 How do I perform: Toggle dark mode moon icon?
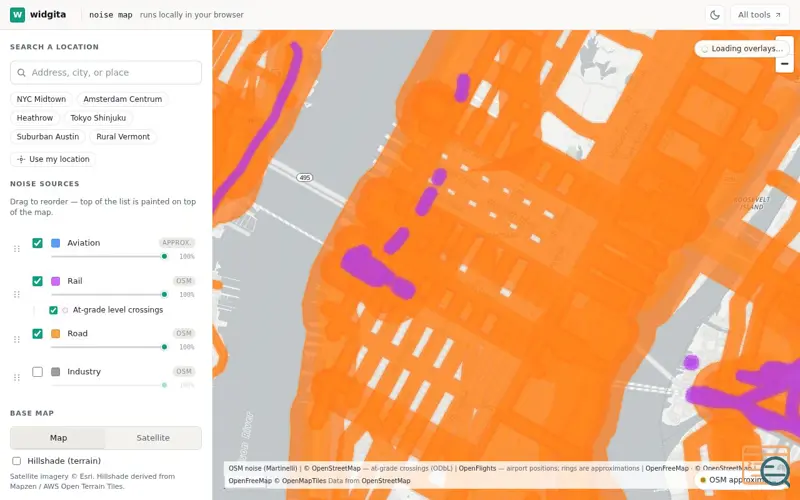(x=715, y=15)
